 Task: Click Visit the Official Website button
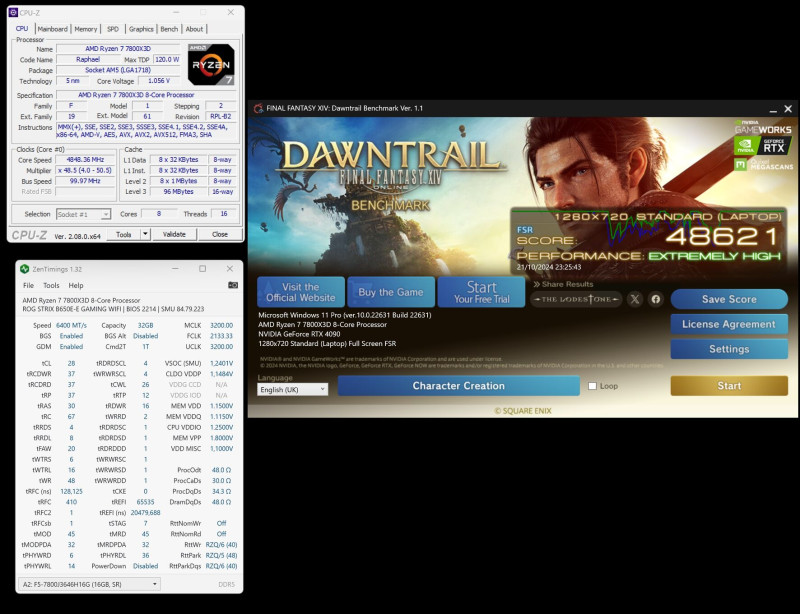point(301,292)
